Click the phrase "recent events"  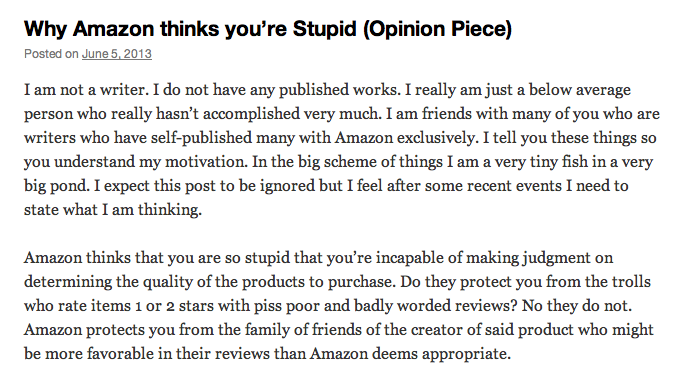(x=514, y=186)
